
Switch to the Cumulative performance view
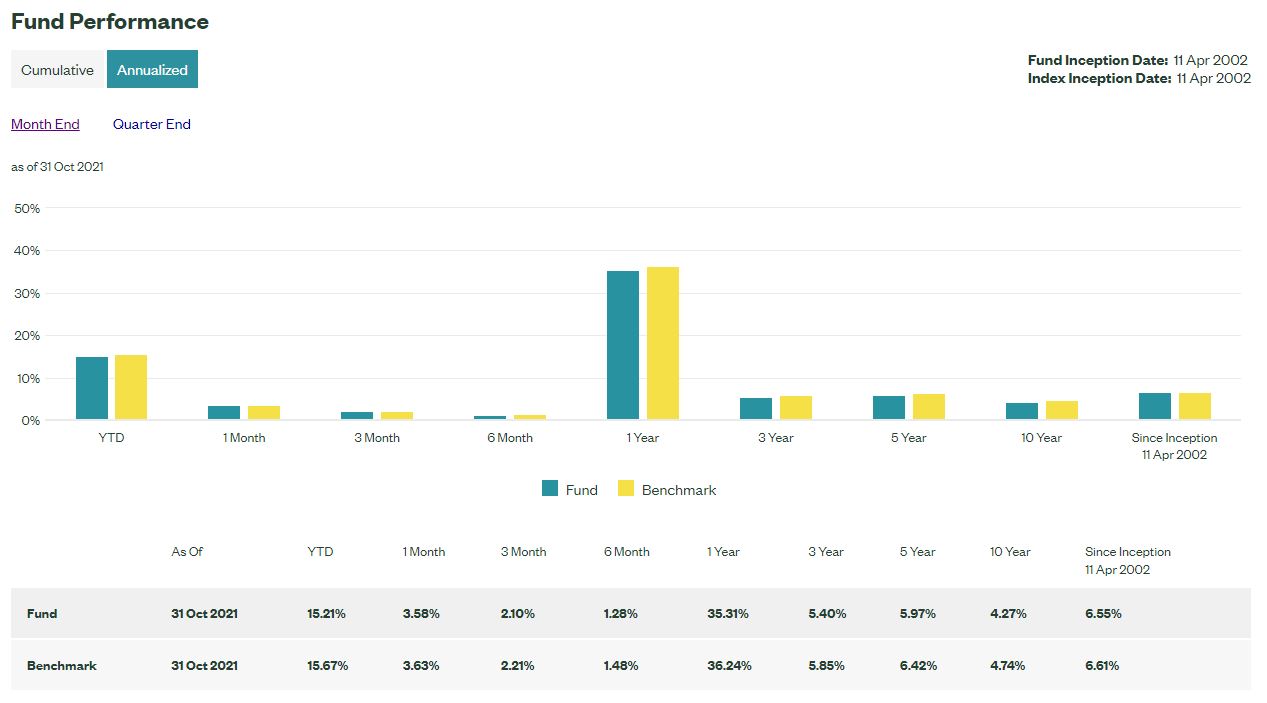57,69
